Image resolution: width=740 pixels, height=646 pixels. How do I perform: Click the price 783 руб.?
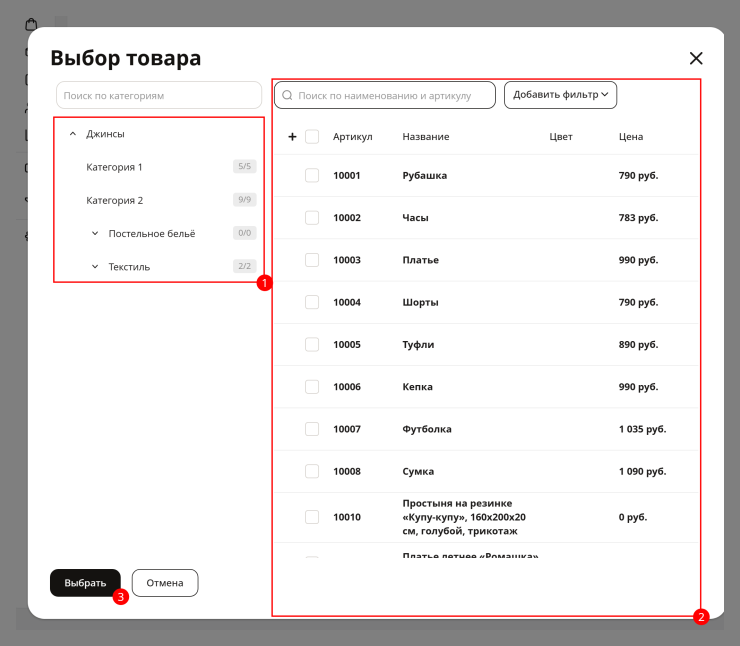[x=639, y=218]
